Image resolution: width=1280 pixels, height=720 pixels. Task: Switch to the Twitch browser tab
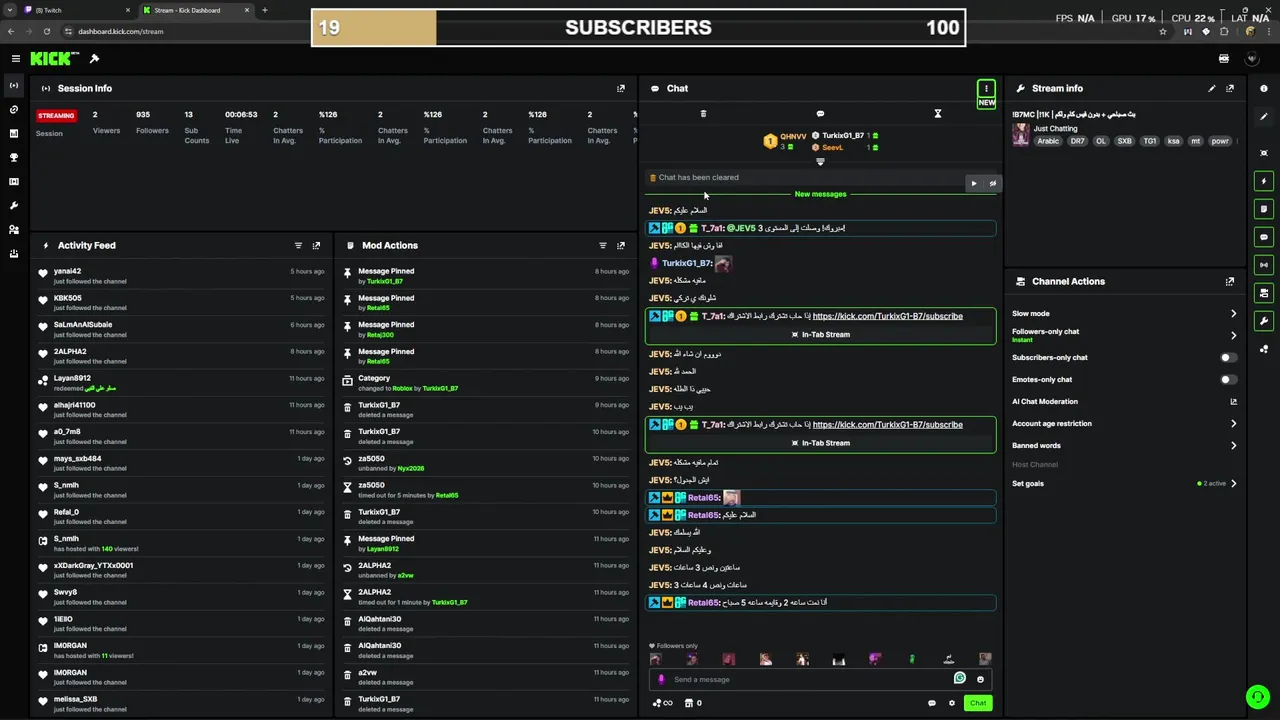pyautogui.click(x=78, y=10)
